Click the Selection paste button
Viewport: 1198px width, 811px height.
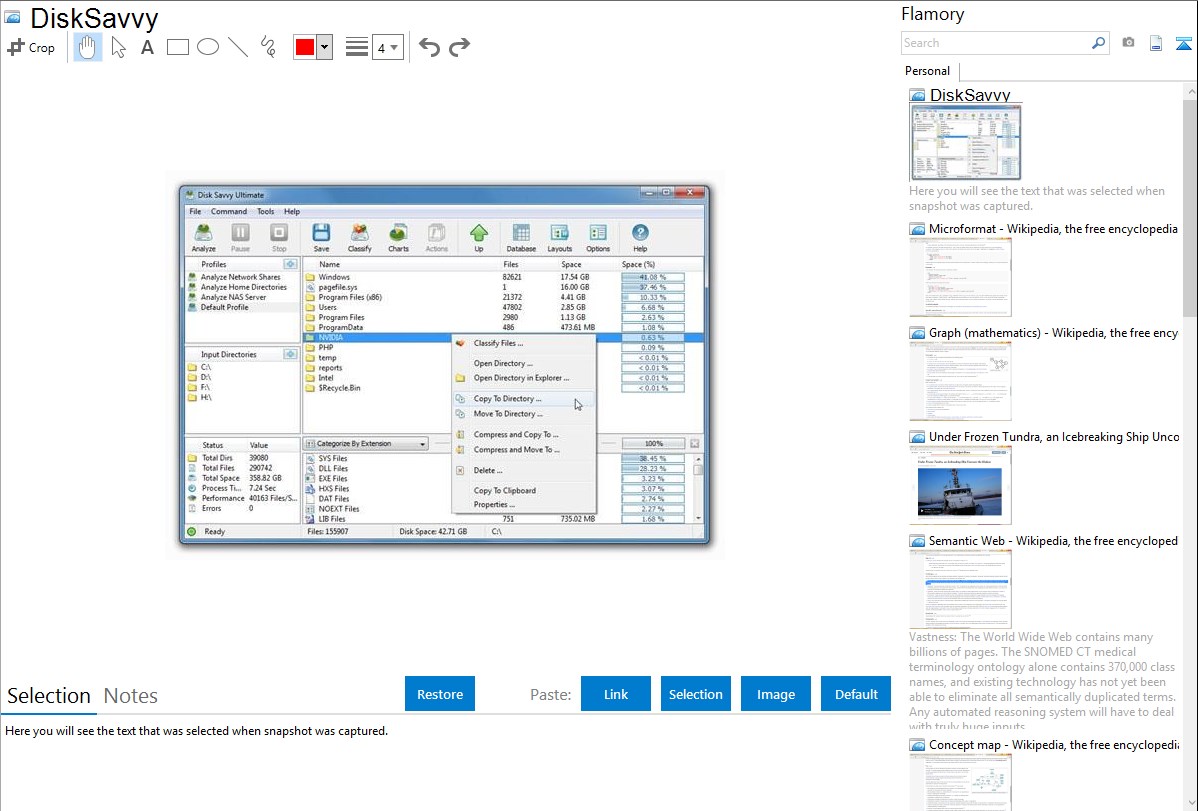click(695, 694)
